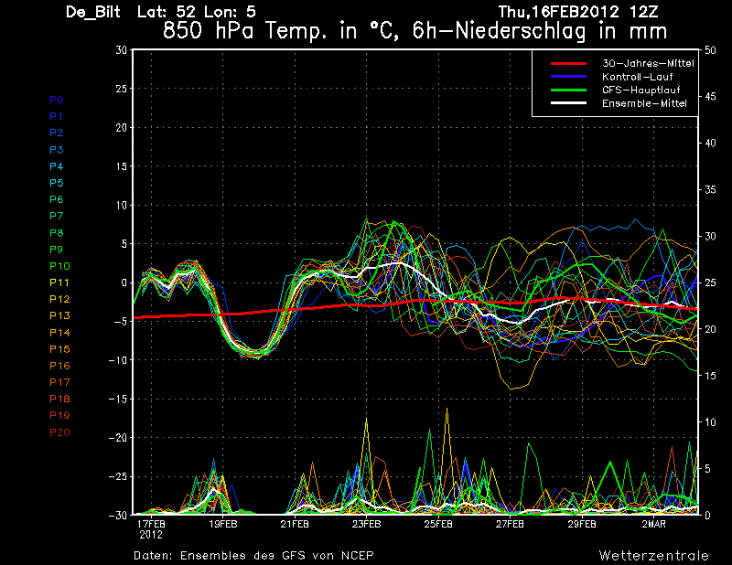Screen dimensions: 732x565
Task: Click the P10 member label
Action: point(60,266)
